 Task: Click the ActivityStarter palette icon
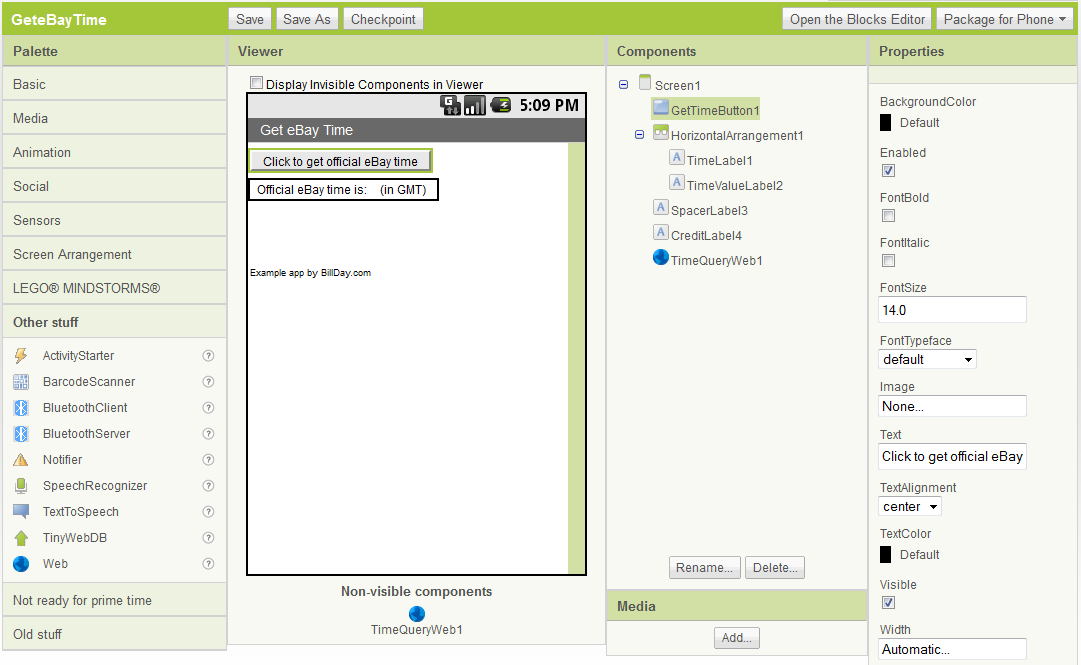tap(21, 356)
